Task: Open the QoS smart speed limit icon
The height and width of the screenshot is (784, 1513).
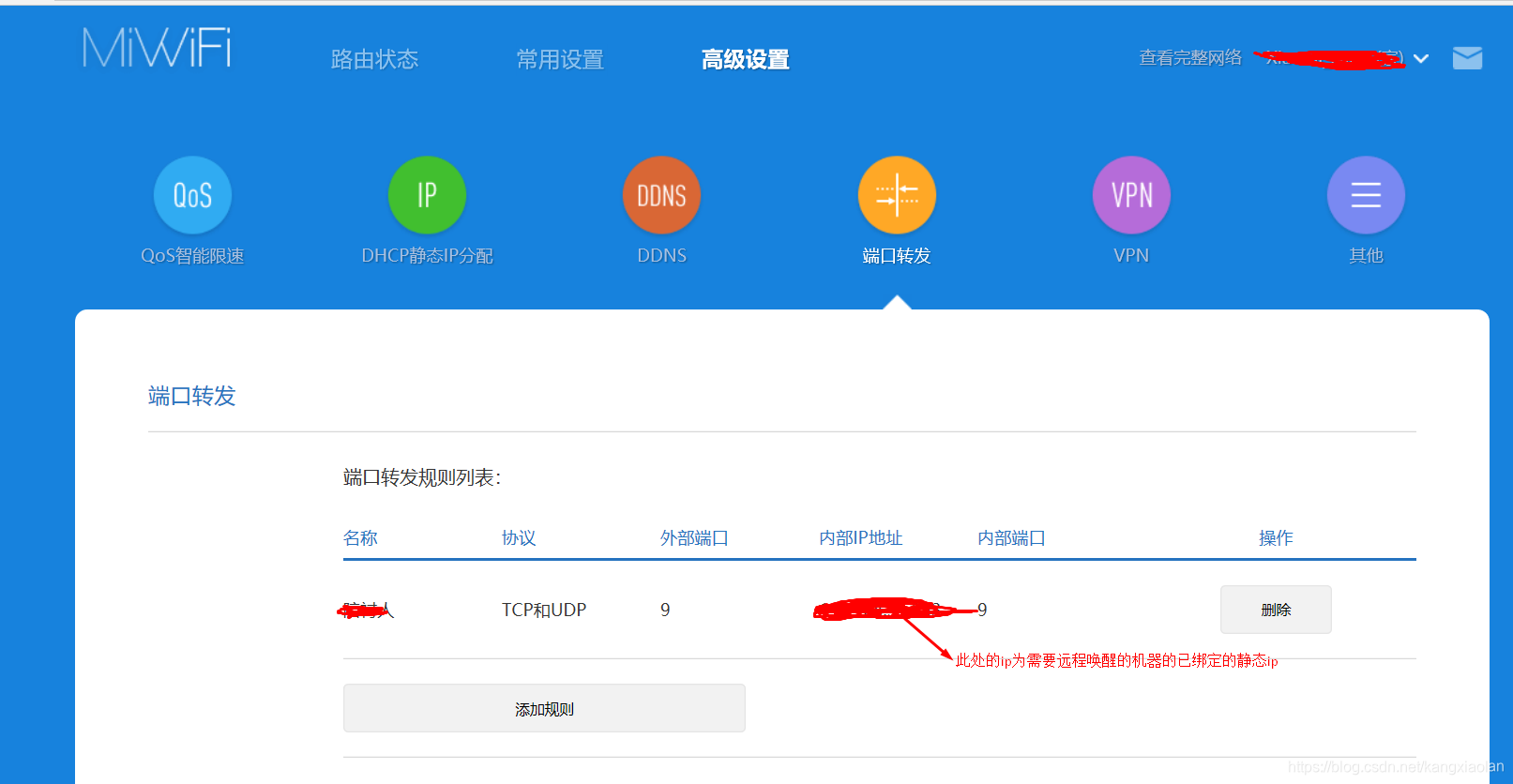Action: (x=192, y=195)
